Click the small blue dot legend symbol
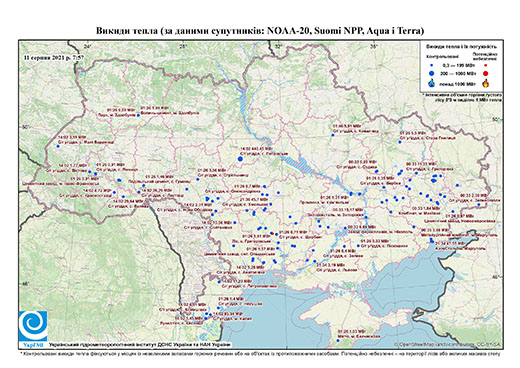This screenshot has width=520, height=368. click(x=431, y=66)
